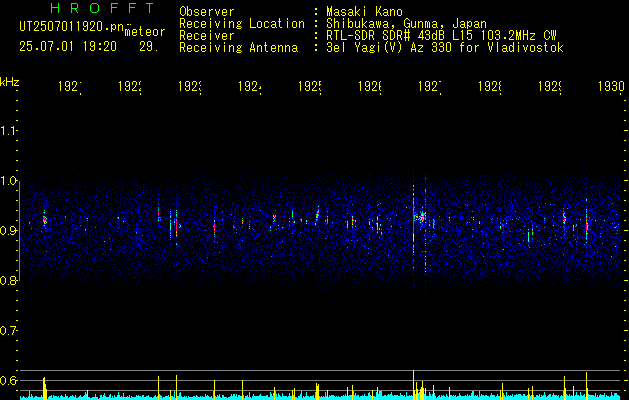
Task: Click the green HROFFT title text
Action: [x=103, y=8]
